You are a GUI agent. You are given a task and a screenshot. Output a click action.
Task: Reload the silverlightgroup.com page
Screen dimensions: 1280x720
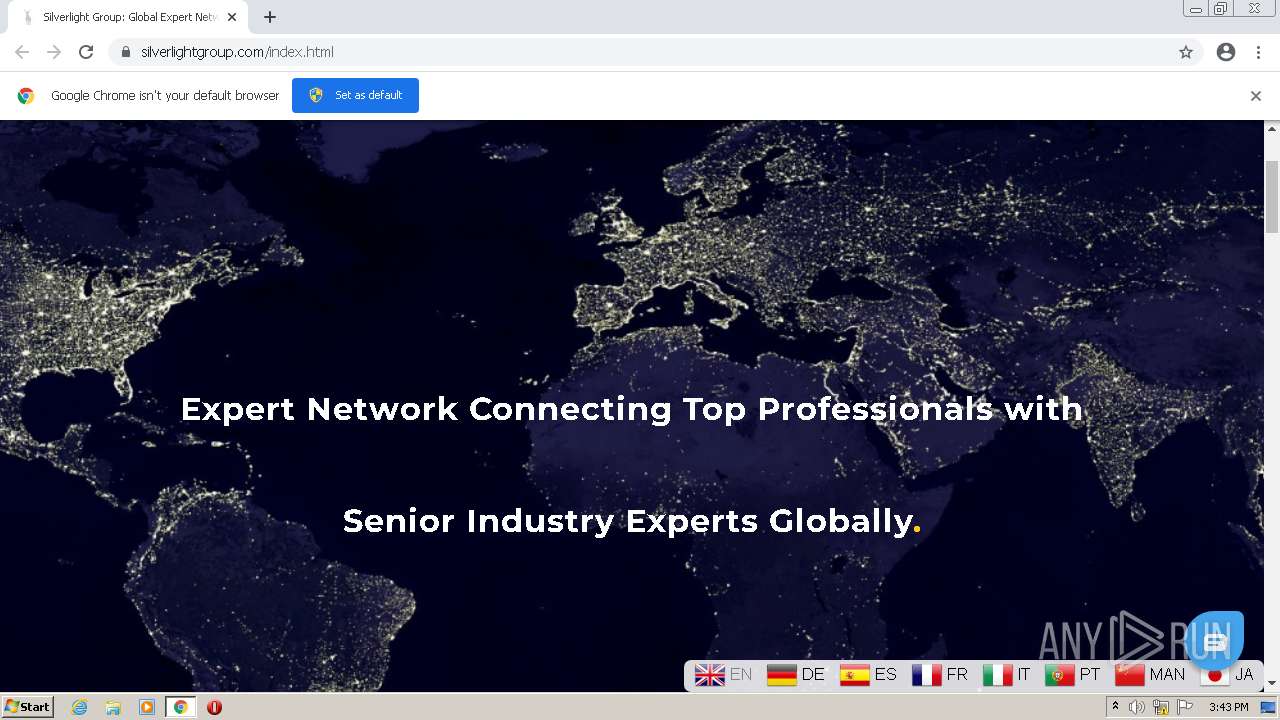point(86,52)
